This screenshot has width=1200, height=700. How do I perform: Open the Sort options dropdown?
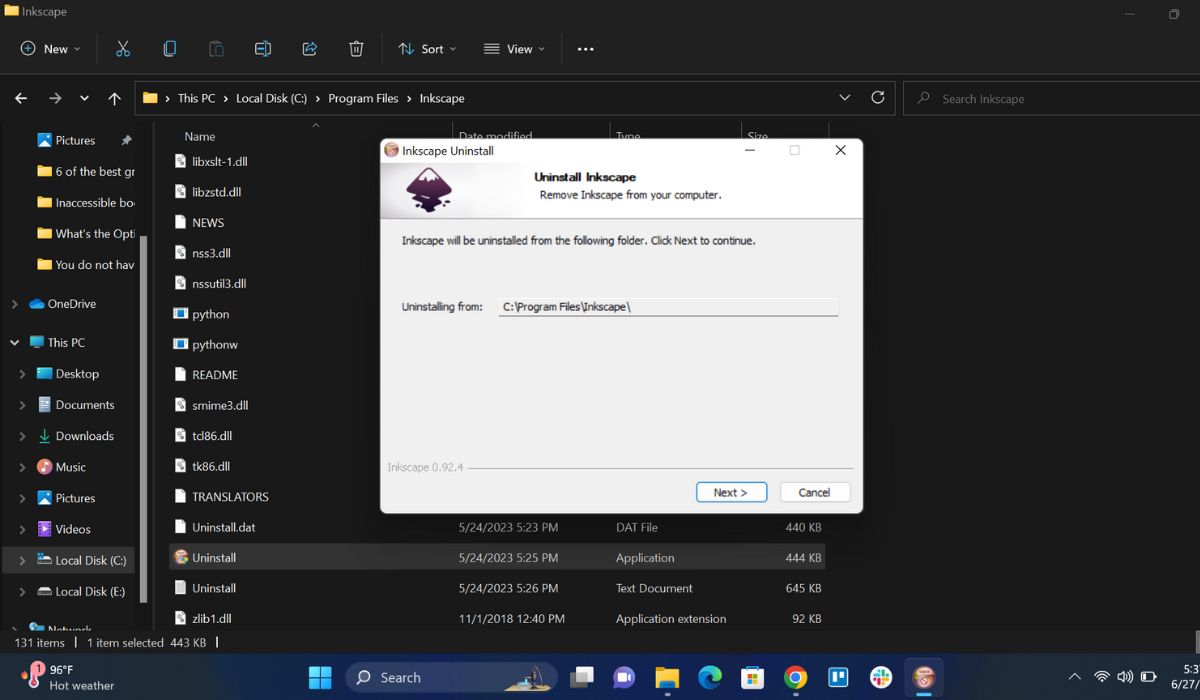coord(427,48)
